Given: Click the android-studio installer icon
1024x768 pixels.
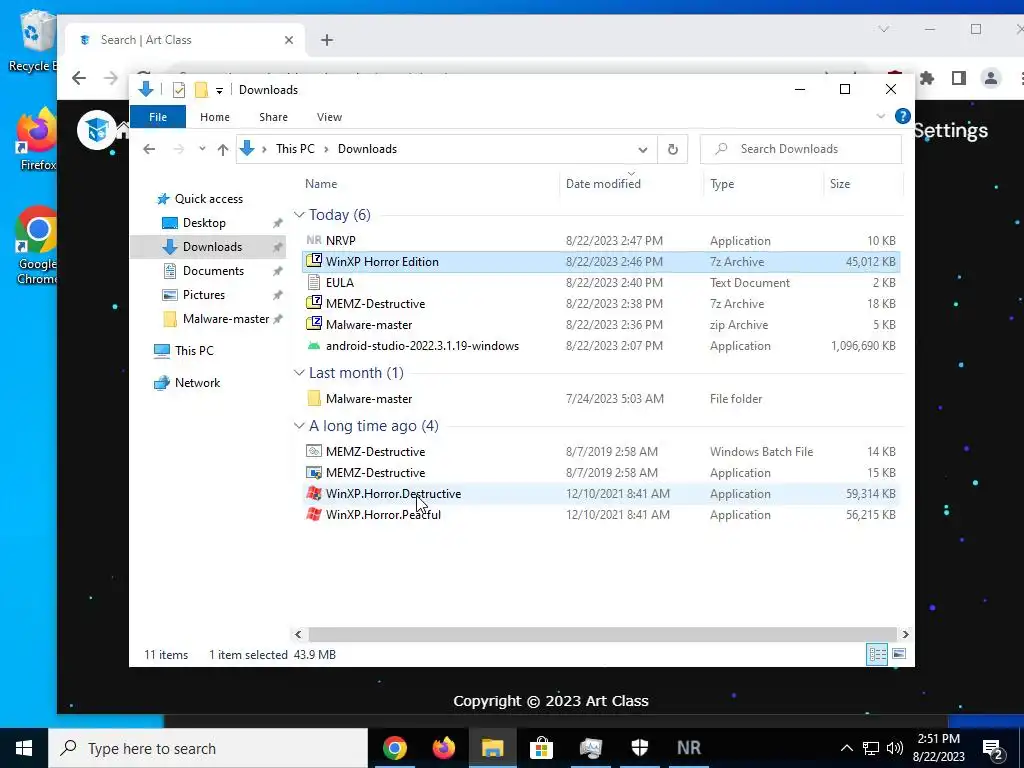Looking at the screenshot, I should [x=314, y=345].
